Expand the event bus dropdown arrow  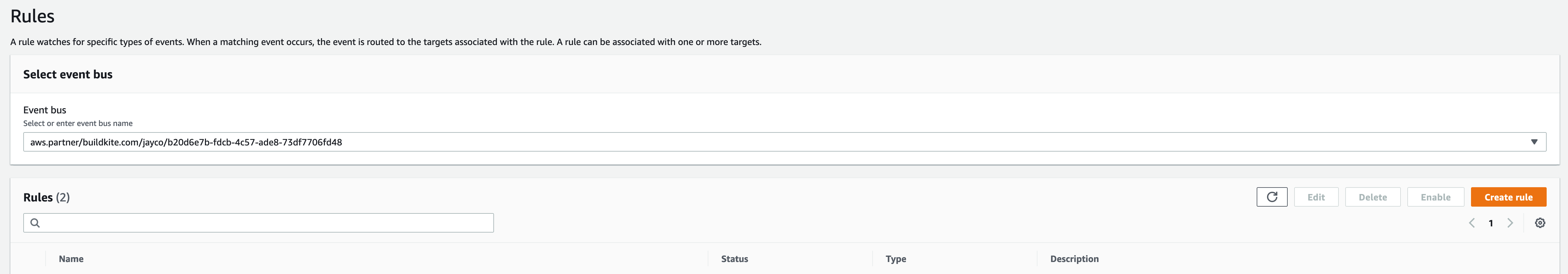1534,142
